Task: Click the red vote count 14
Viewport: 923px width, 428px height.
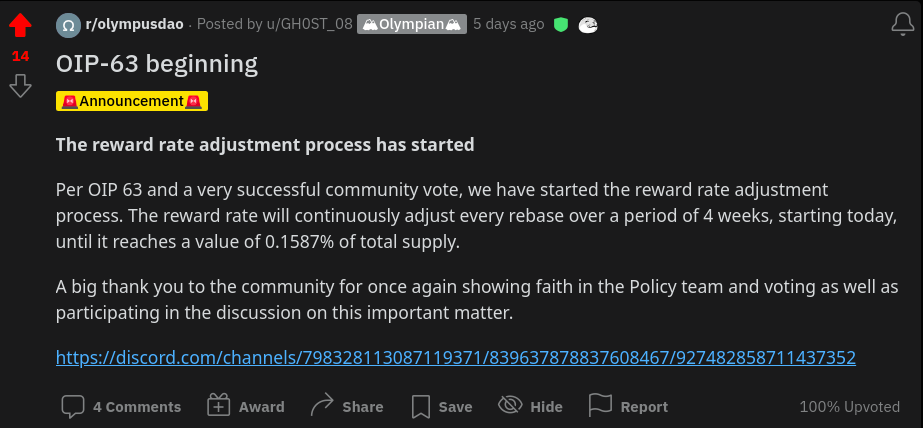Action: click(21, 56)
